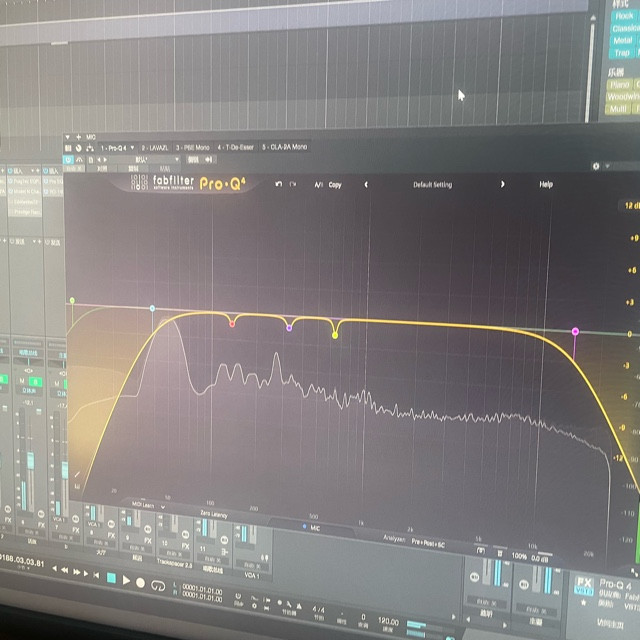
Task: Open the 1 - Pro-Q 4 plugin dropdown arrow
Action: pyautogui.click(x=132, y=148)
